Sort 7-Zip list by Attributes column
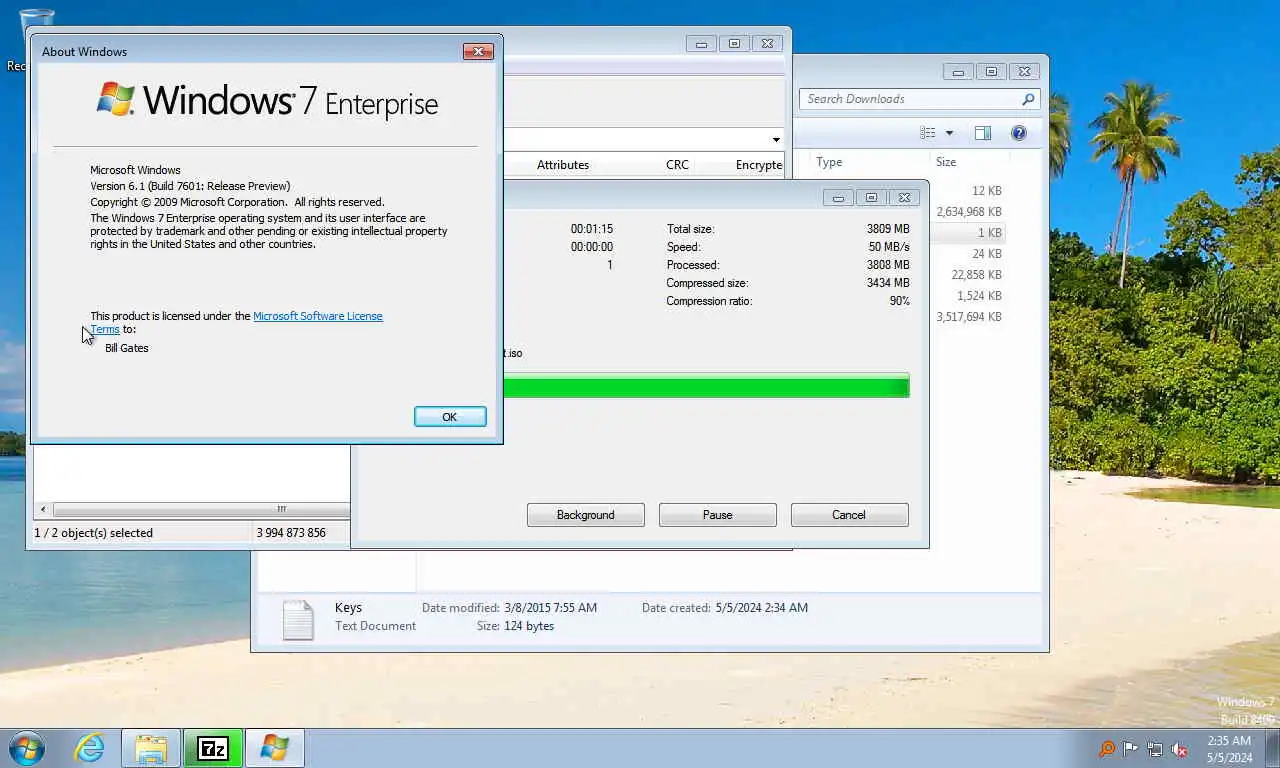1280x768 pixels. [563, 165]
